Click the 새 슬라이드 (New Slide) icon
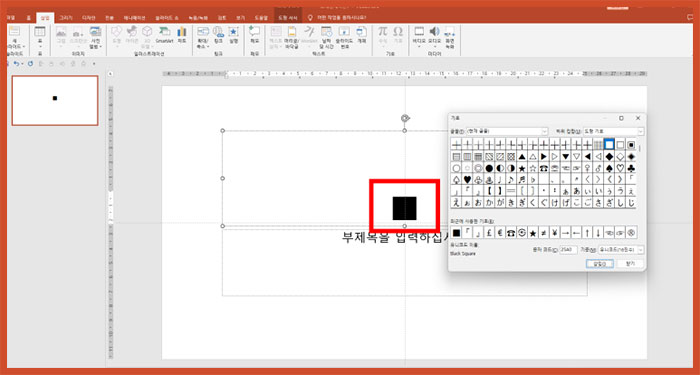This screenshot has width=700, height=375. (15, 32)
